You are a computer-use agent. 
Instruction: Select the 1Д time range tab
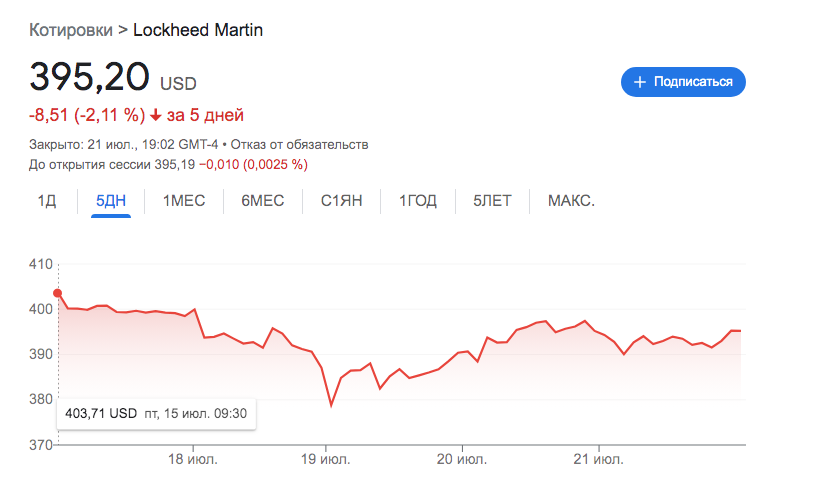tap(47, 201)
